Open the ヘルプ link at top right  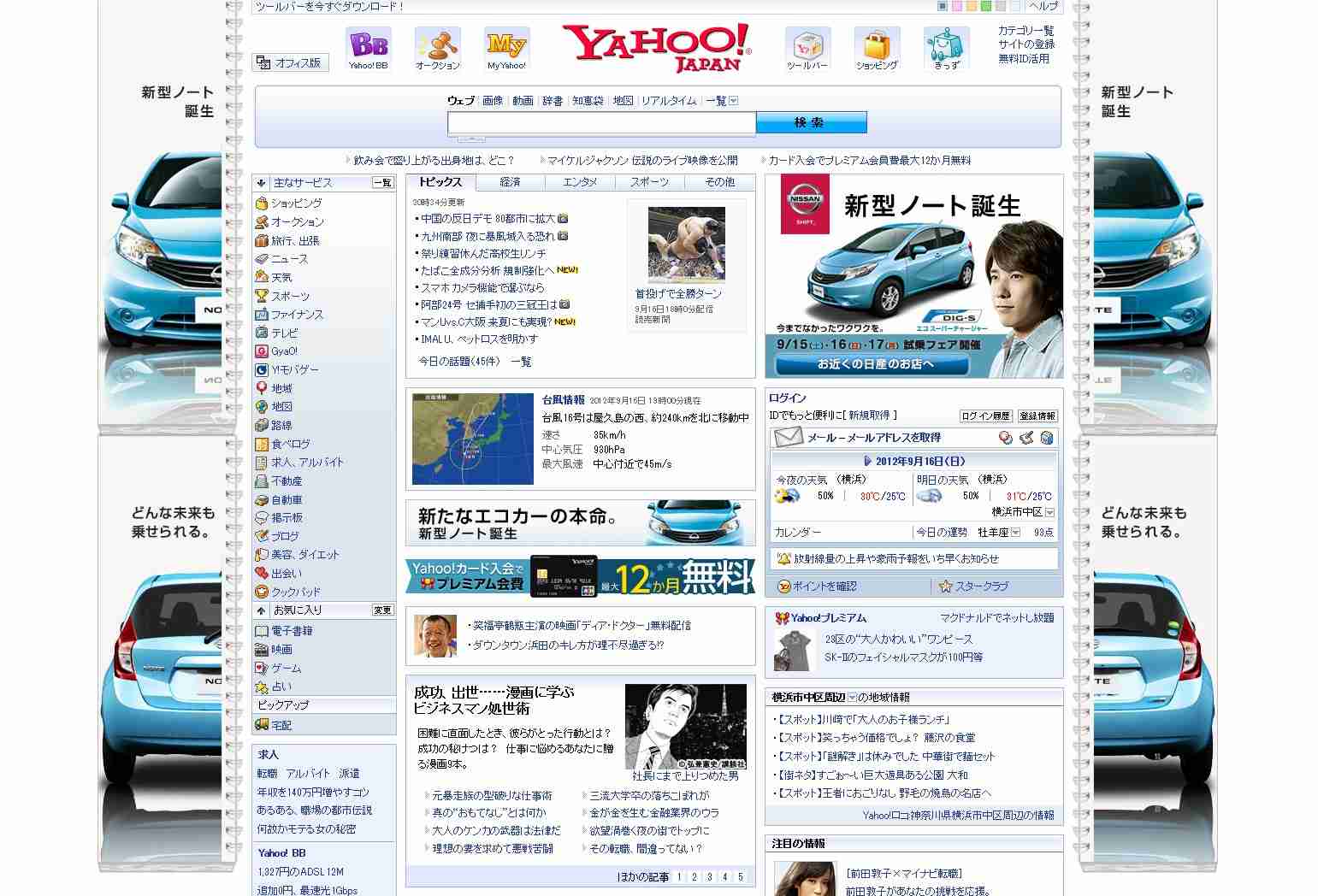pyautogui.click(x=1043, y=6)
